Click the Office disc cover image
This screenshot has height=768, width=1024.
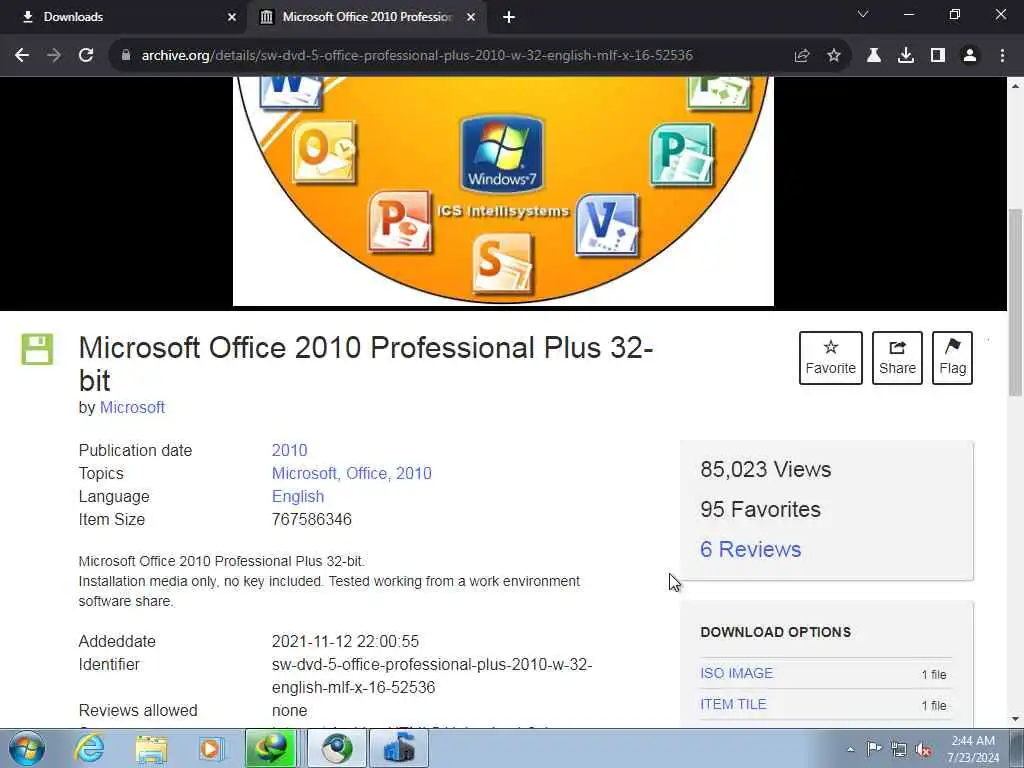[503, 191]
